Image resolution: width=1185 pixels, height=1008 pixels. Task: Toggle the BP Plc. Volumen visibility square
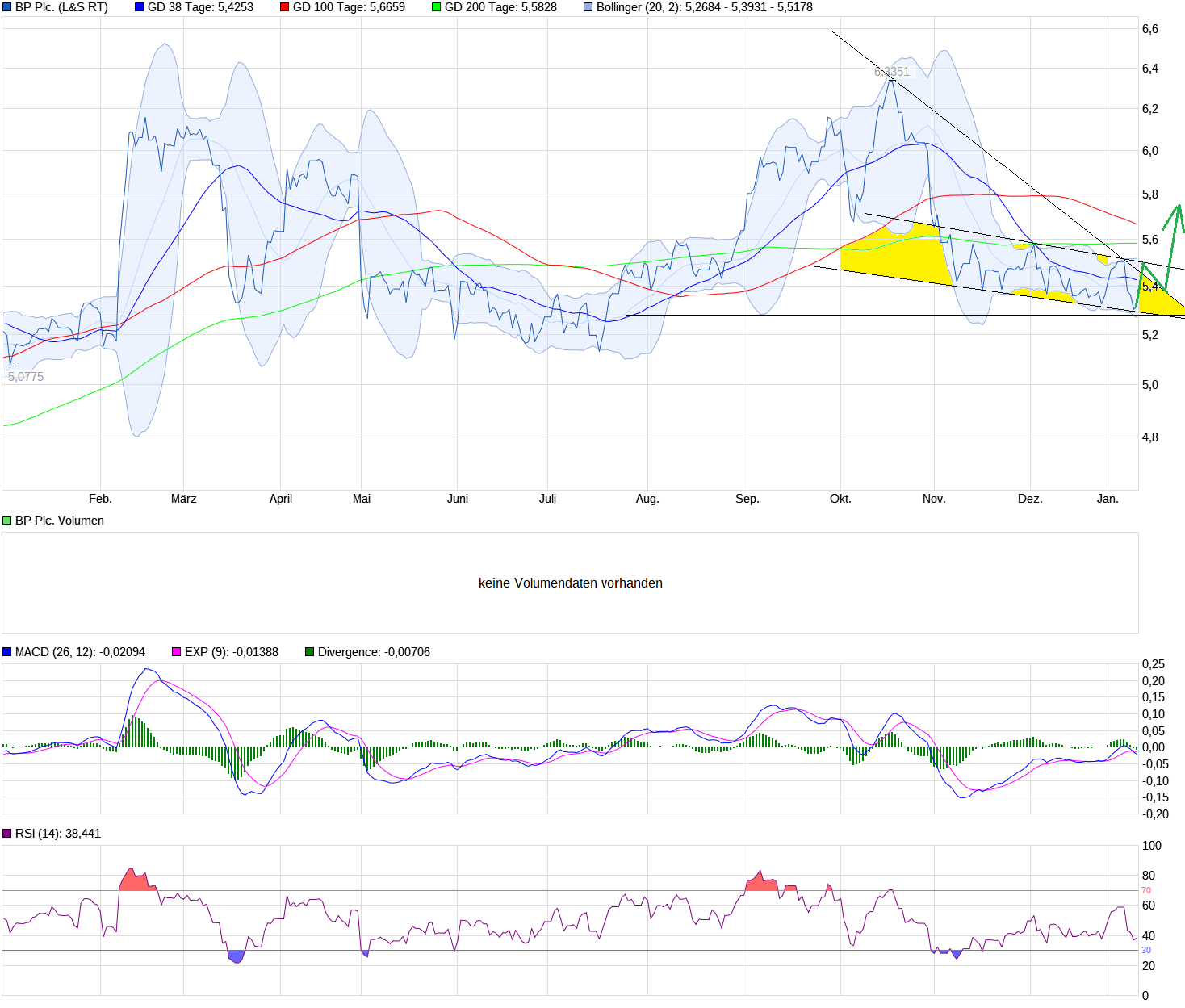[6, 520]
